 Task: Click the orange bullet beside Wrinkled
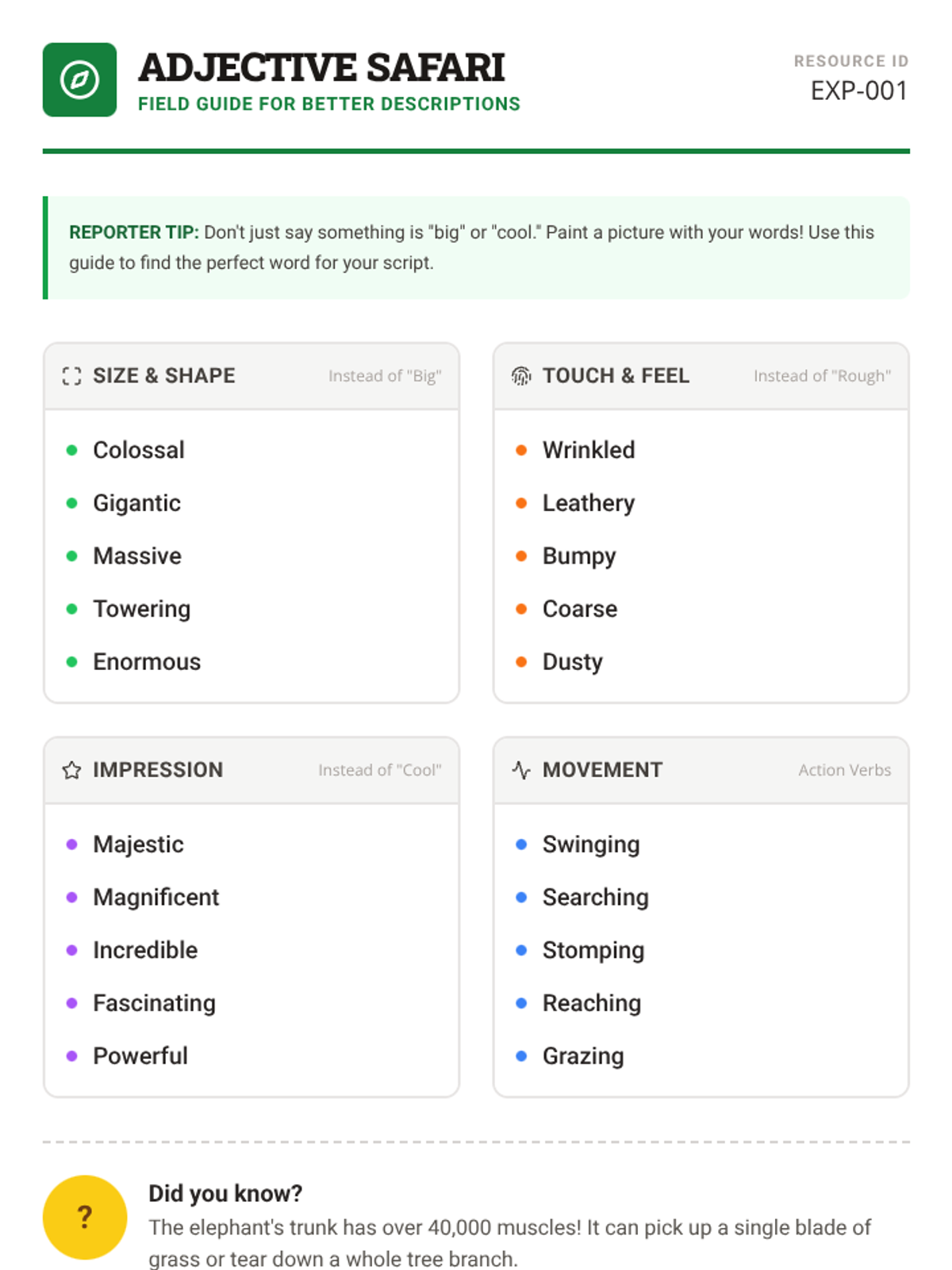[x=521, y=450]
